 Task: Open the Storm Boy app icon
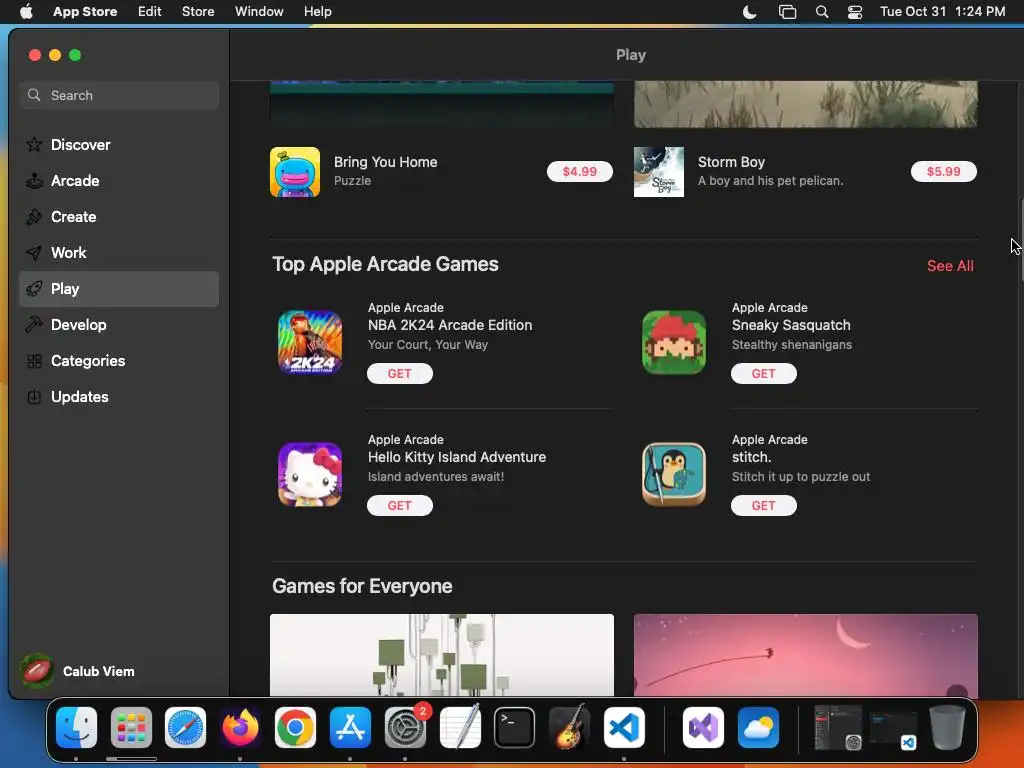658,172
